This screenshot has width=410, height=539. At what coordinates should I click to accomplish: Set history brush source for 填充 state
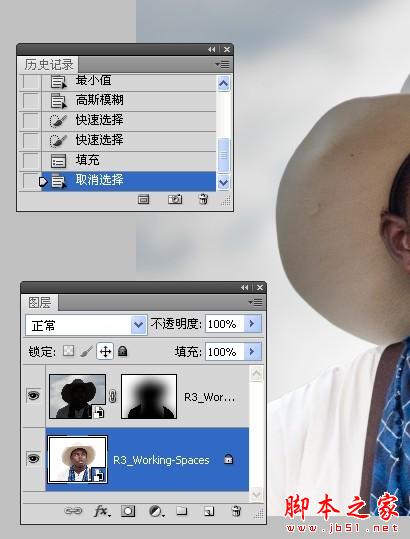pos(31,161)
